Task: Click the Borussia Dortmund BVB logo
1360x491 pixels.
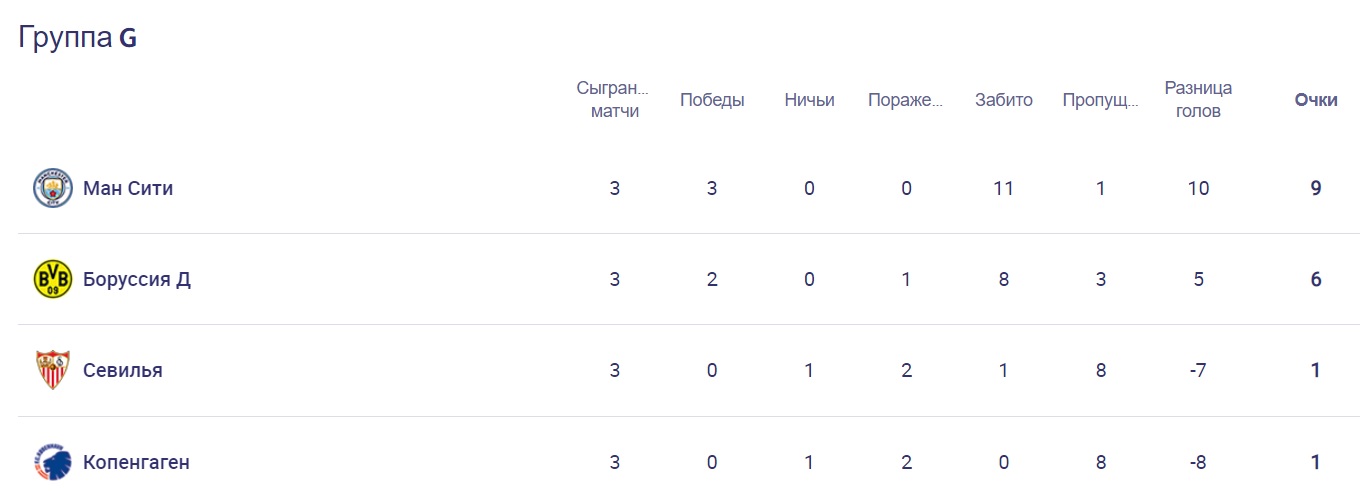Action: tap(52, 279)
